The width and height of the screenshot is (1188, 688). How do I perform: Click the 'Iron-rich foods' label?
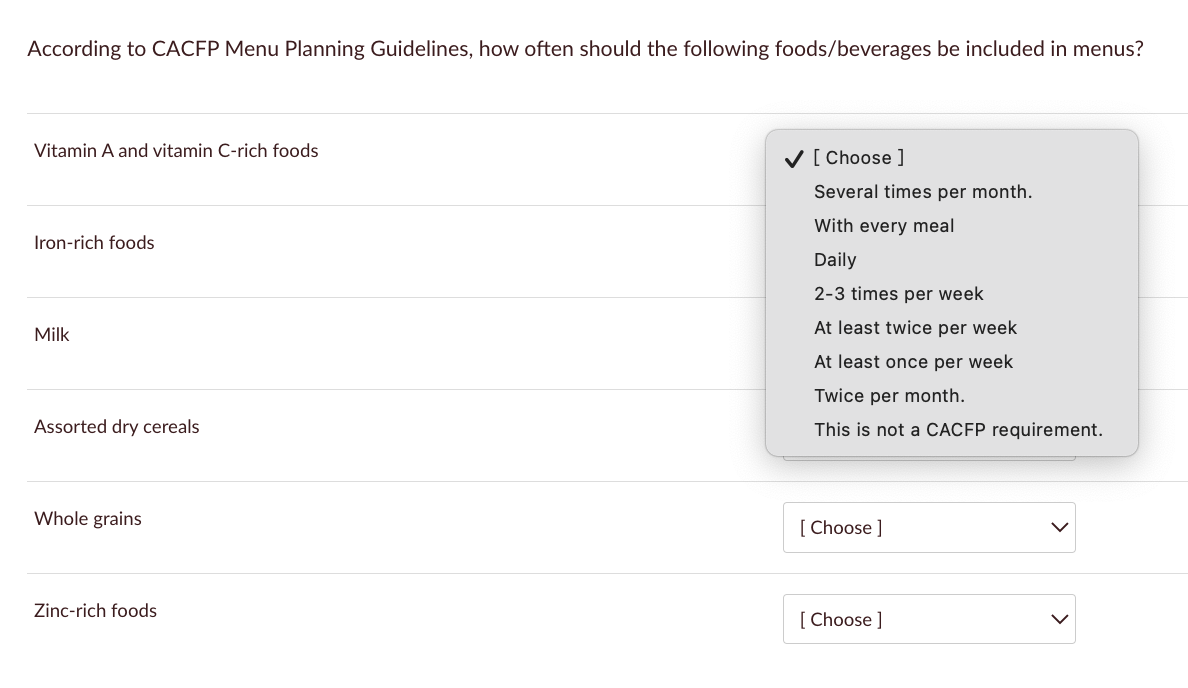[x=94, y=243]
